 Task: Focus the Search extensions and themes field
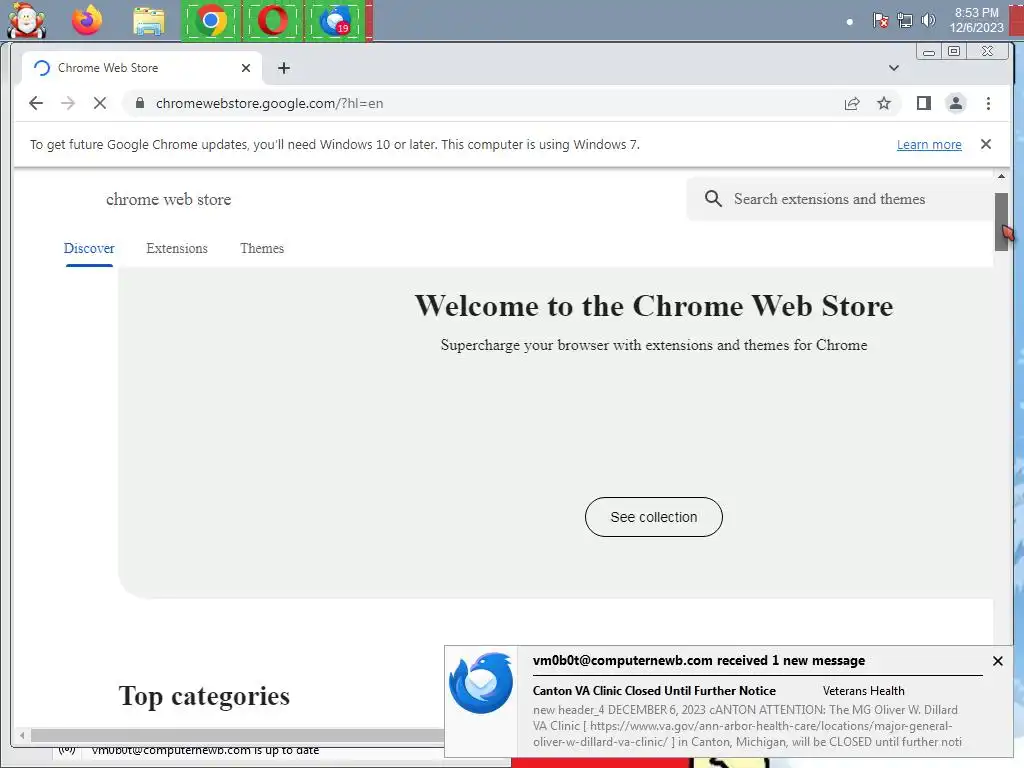click(839, 199)
